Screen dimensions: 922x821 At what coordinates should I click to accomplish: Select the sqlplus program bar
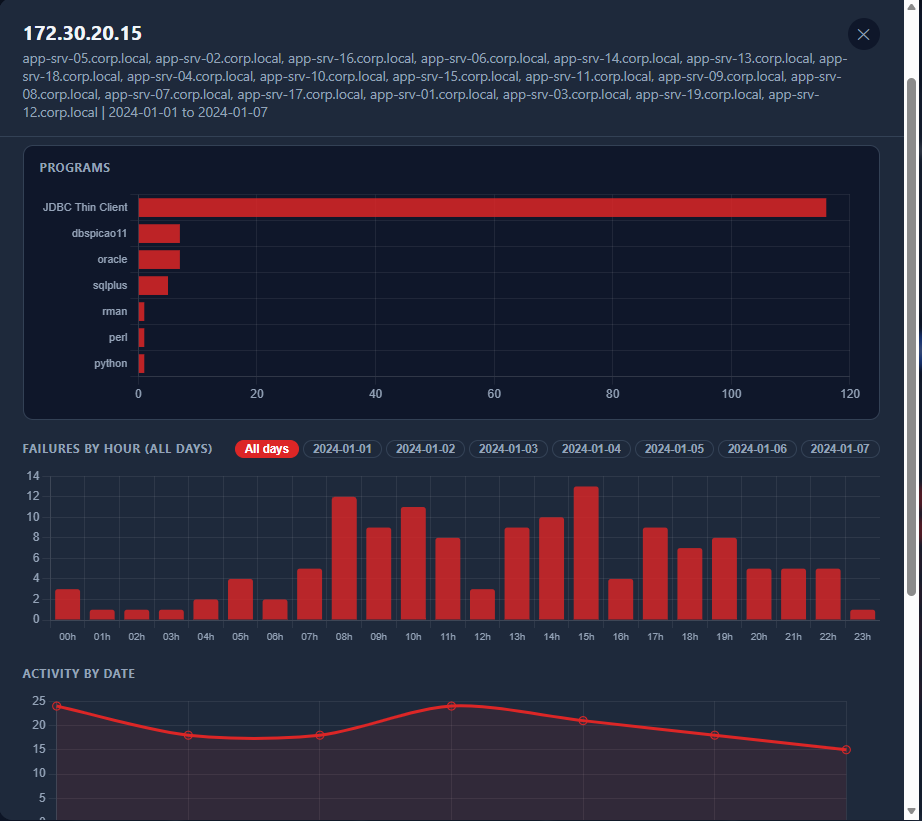click(x=153, y=285)
